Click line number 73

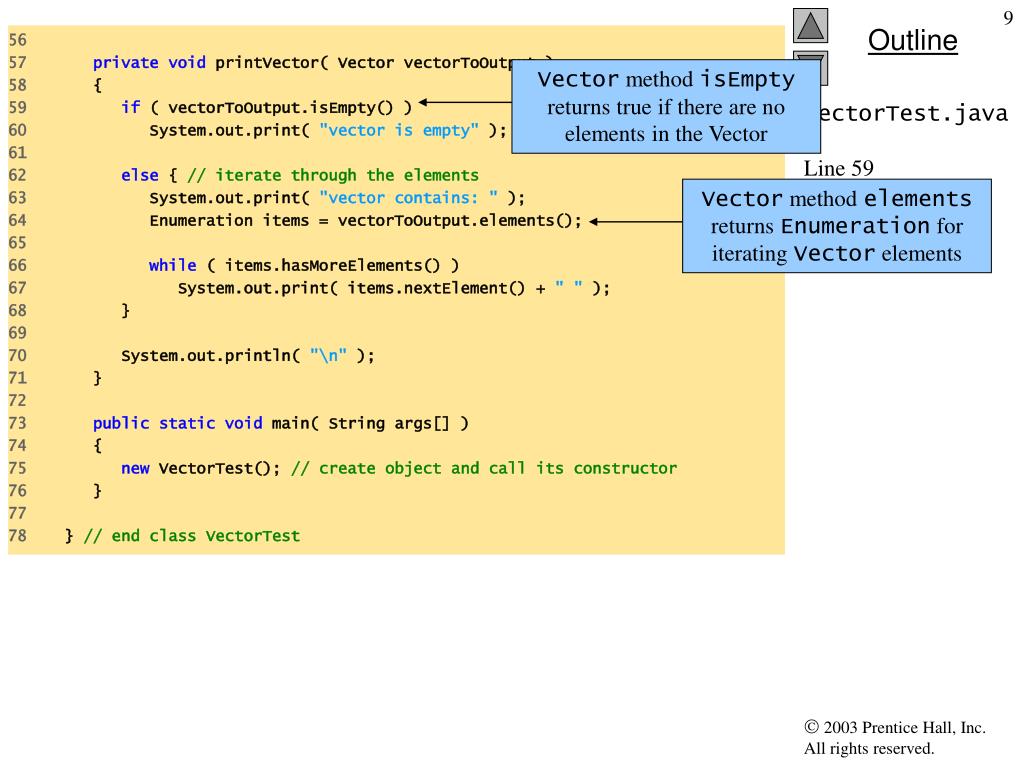click(18, 423)
